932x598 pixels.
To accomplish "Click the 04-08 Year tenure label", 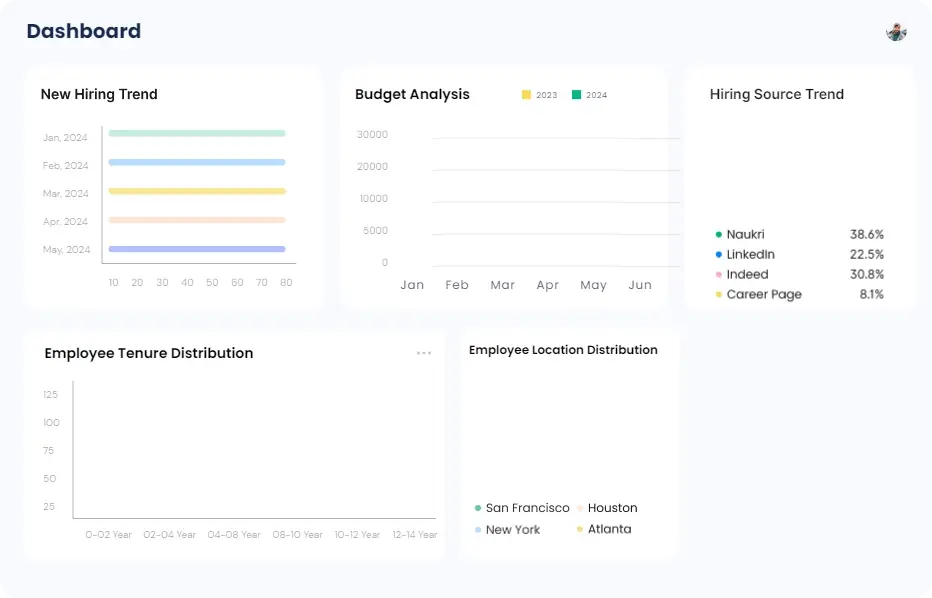I will click(234, 534).
